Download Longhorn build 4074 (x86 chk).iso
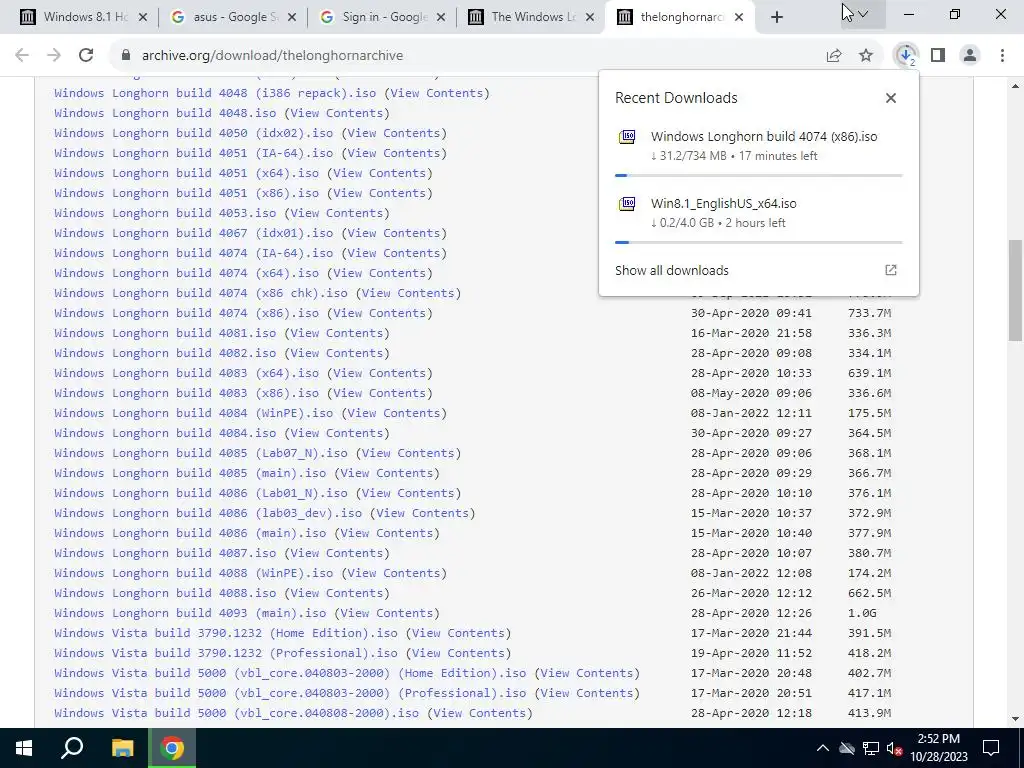This screenshot has width=1024, height=768. [201, 293]
